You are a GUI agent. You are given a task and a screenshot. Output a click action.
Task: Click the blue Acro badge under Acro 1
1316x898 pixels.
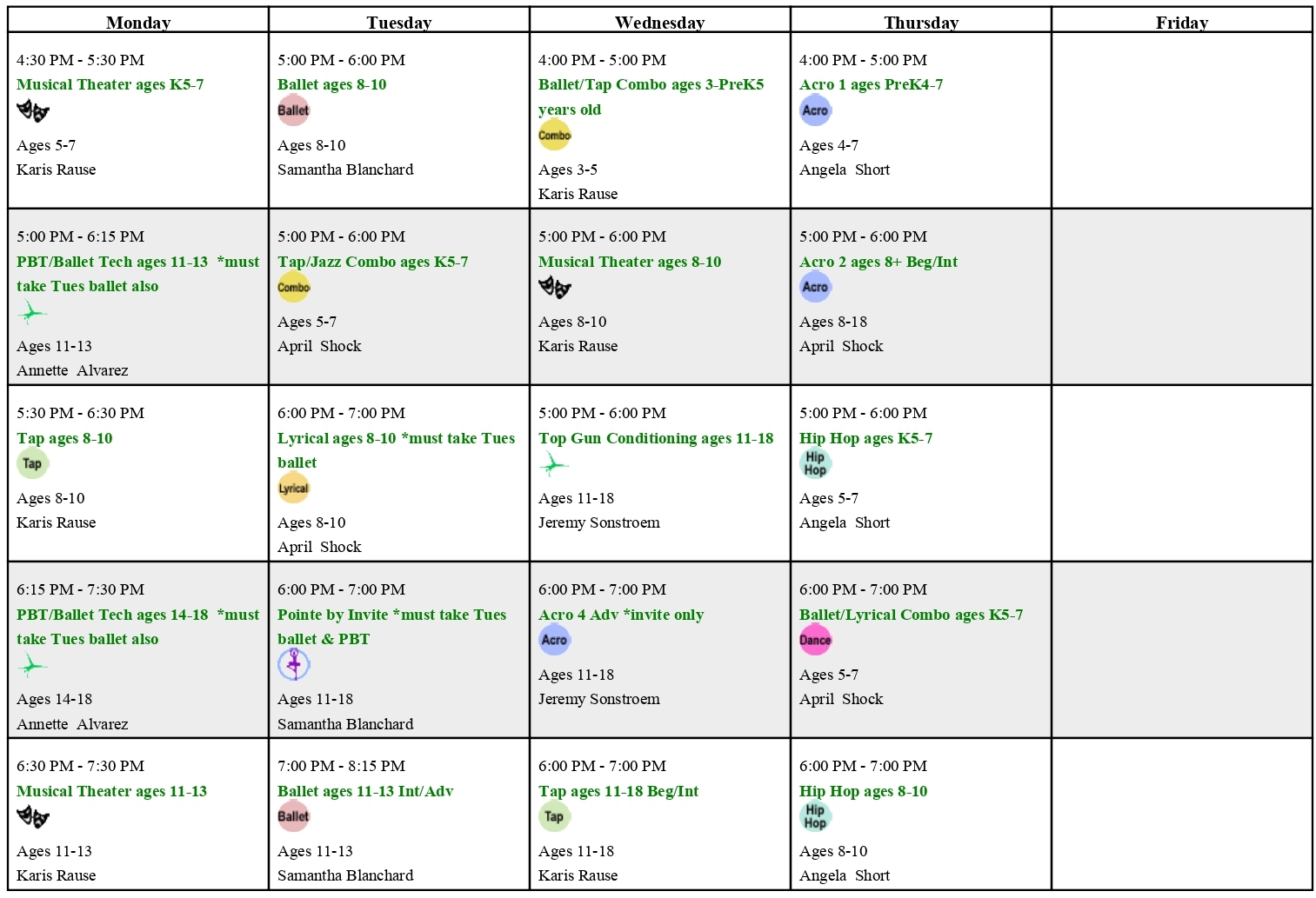click(x=815, y=110)
